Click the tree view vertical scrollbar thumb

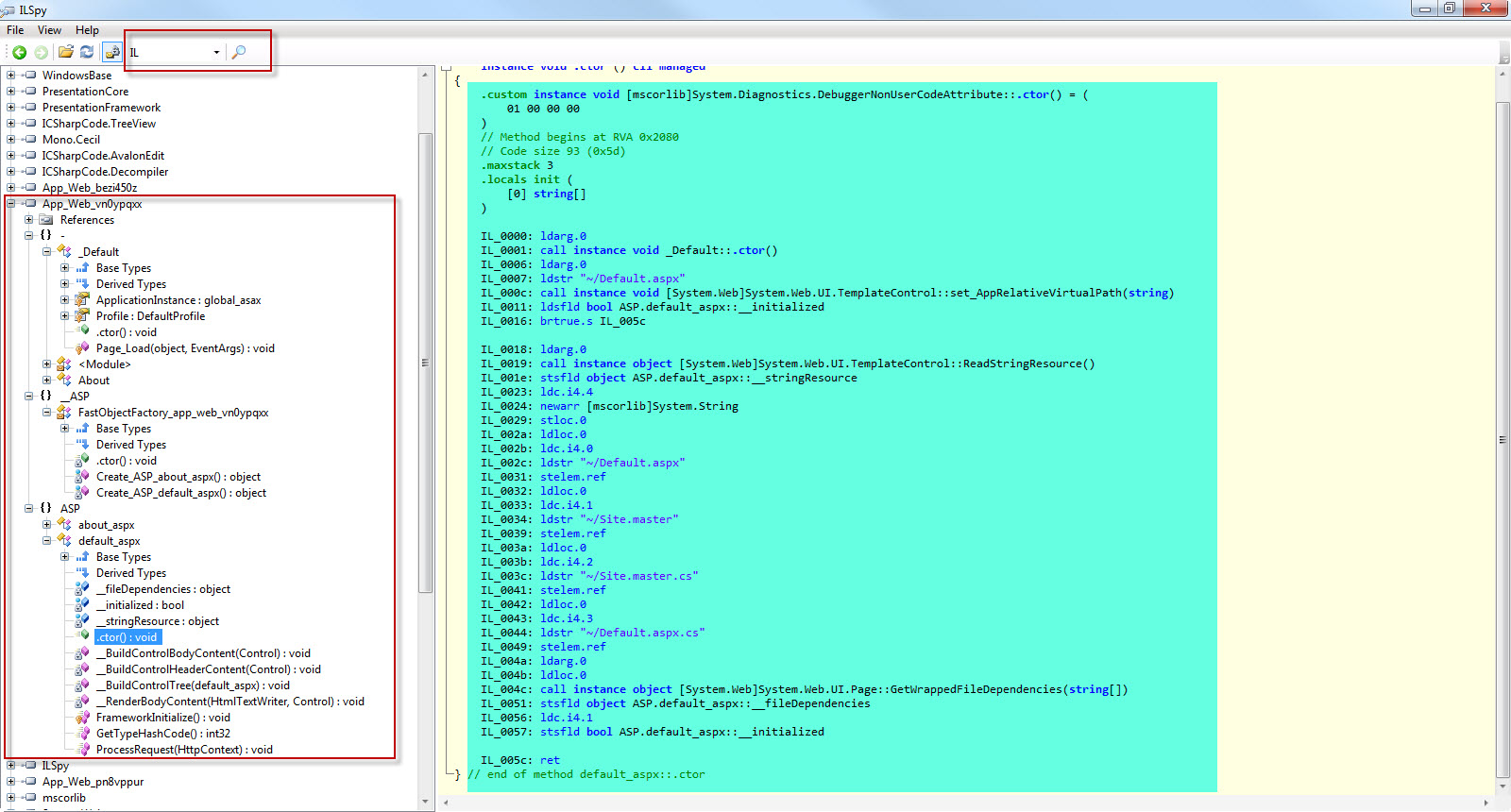pos(426,363)
